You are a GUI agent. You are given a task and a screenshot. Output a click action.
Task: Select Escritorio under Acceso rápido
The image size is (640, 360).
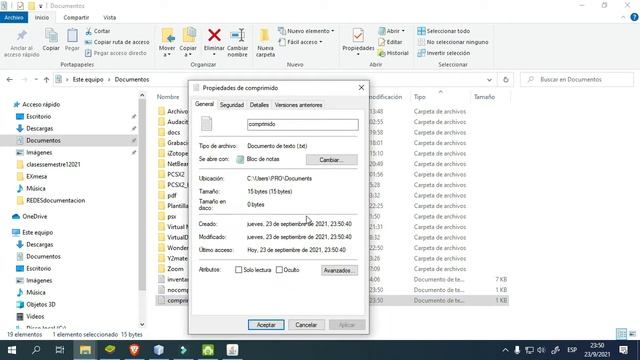(x=38, y=116)
